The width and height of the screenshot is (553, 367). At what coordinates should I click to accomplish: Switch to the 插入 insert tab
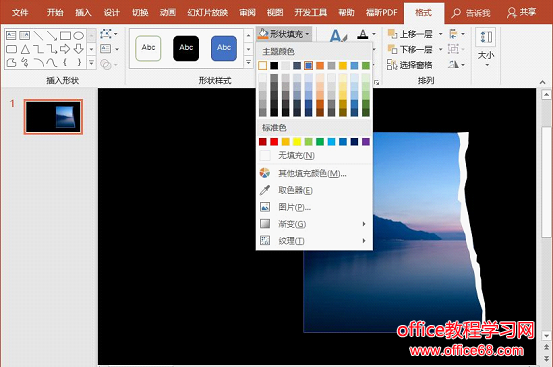coord(83,13)
